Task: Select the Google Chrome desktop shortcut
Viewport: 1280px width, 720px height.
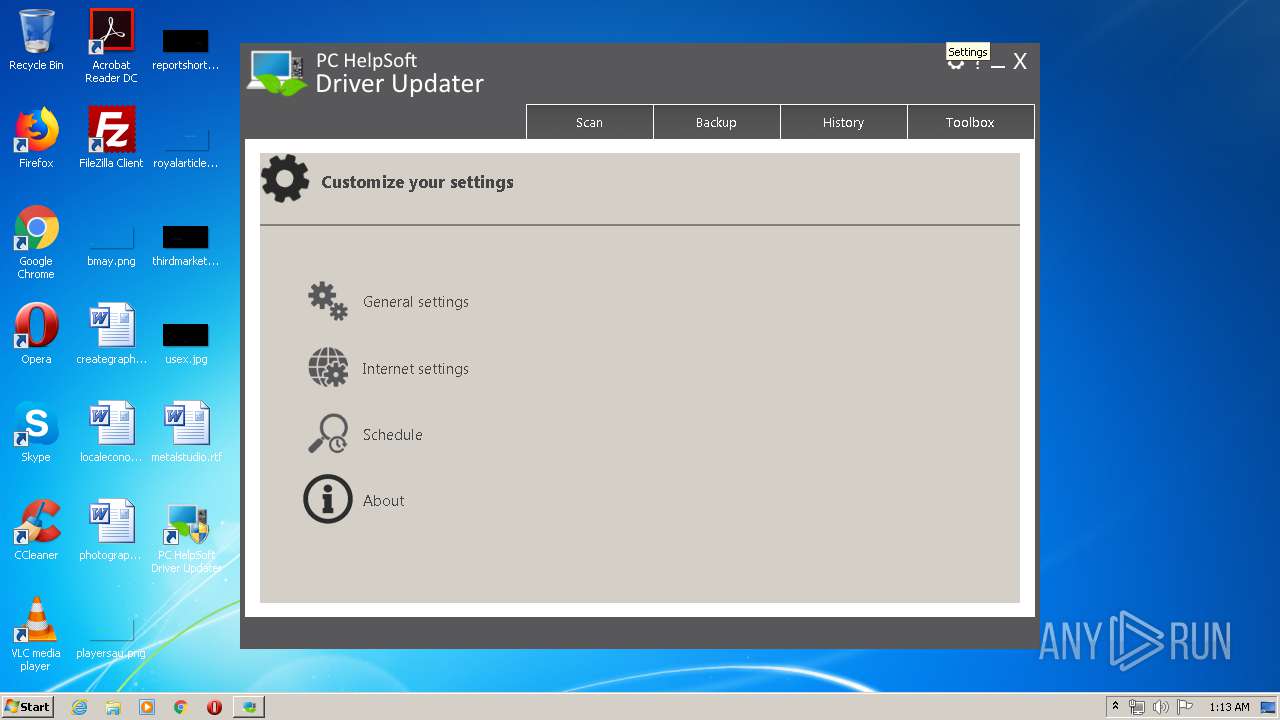Action: pyautogui.click(x=36, y=242)
